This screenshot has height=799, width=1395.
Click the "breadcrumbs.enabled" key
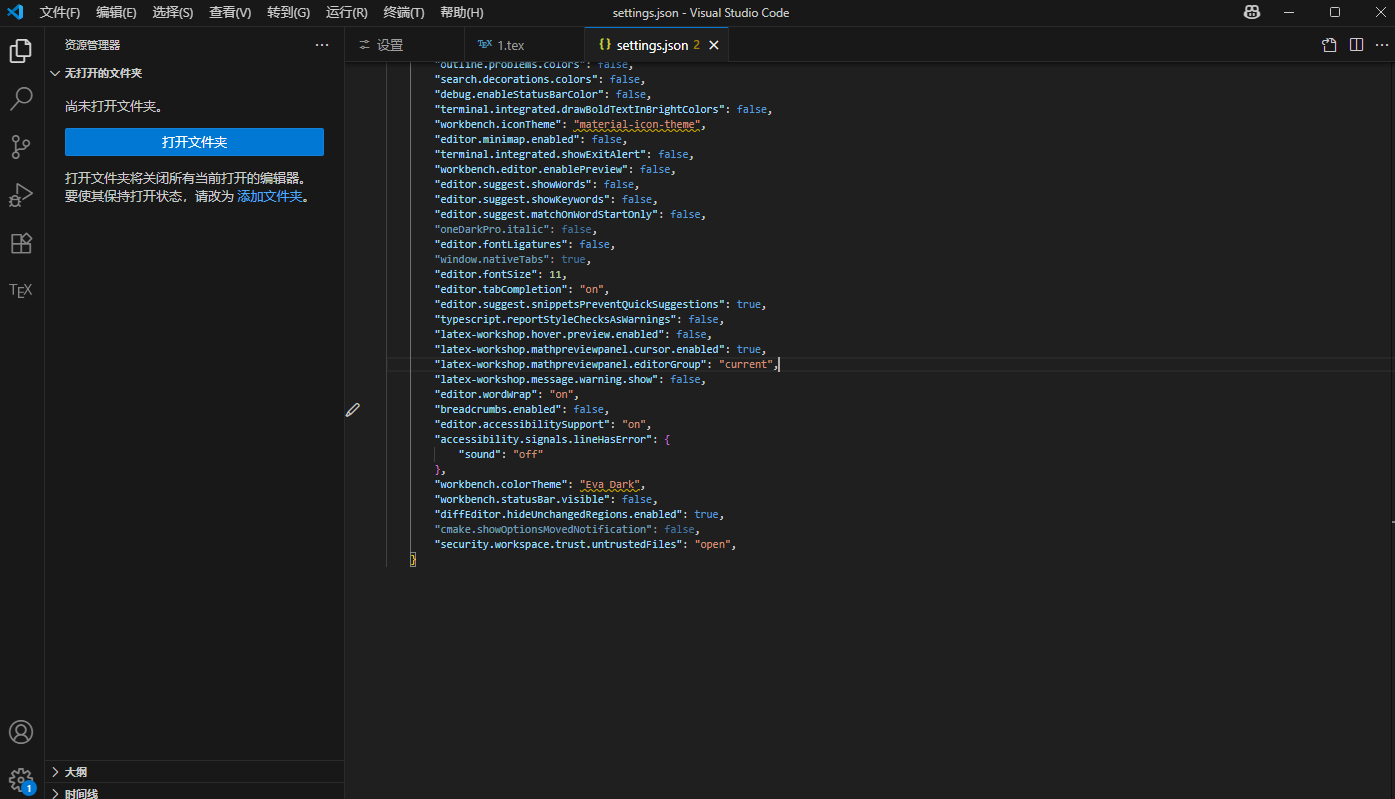coord(500,410)
